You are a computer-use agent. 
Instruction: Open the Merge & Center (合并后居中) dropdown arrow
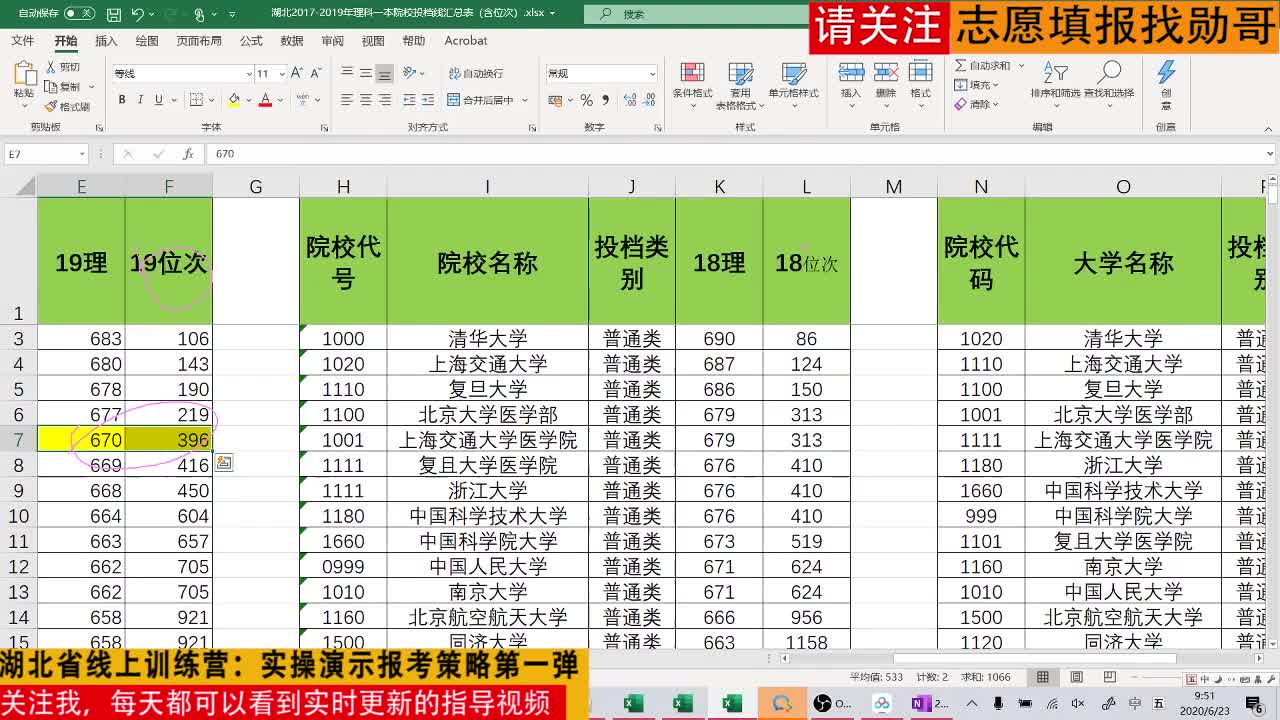[524, 100]
